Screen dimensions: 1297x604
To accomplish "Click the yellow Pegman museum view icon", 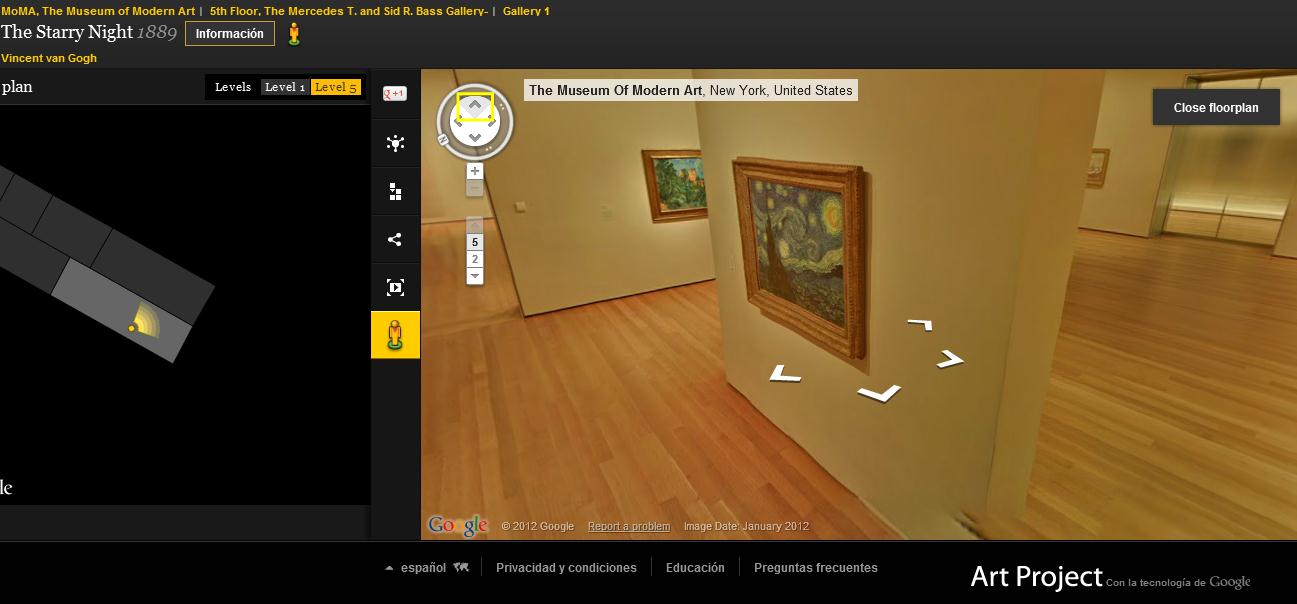I will tap(395, 334).
